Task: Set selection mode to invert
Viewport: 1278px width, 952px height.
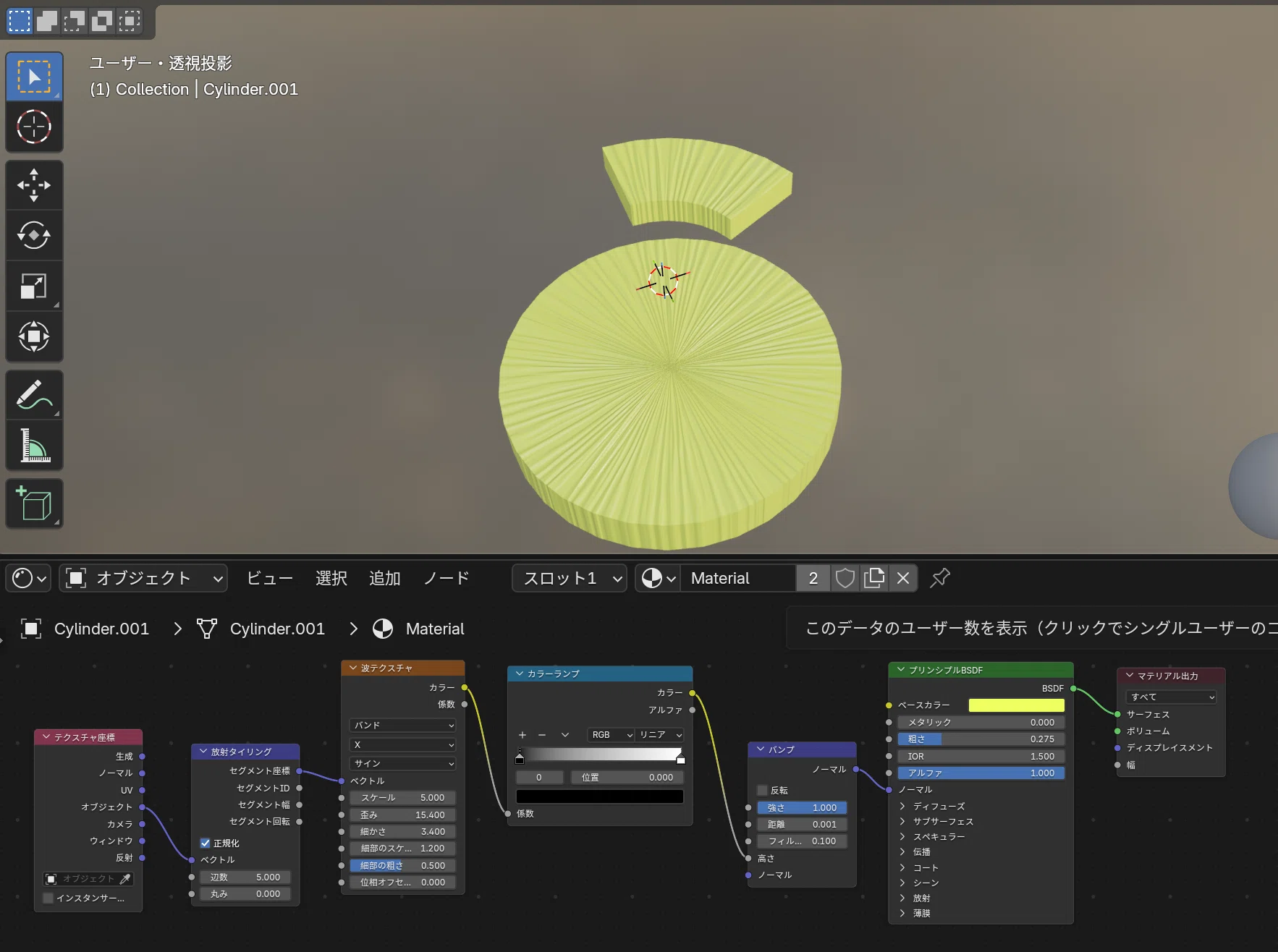Action: (102, 21)
